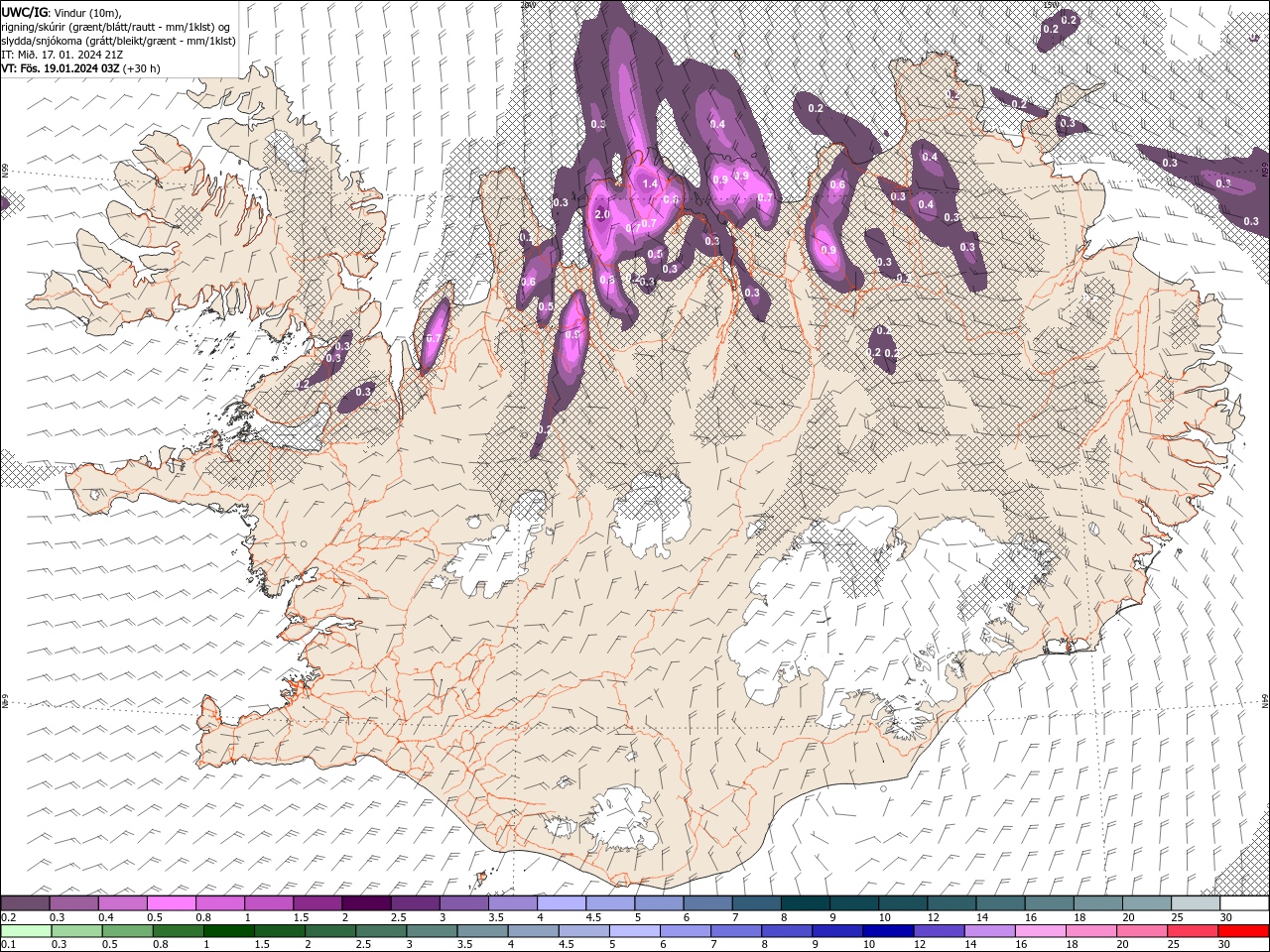Click the 'IT: Mið. 17. 01. 2024 21Z' line
The image size is (1270, 952).
(x=63, y=55)
